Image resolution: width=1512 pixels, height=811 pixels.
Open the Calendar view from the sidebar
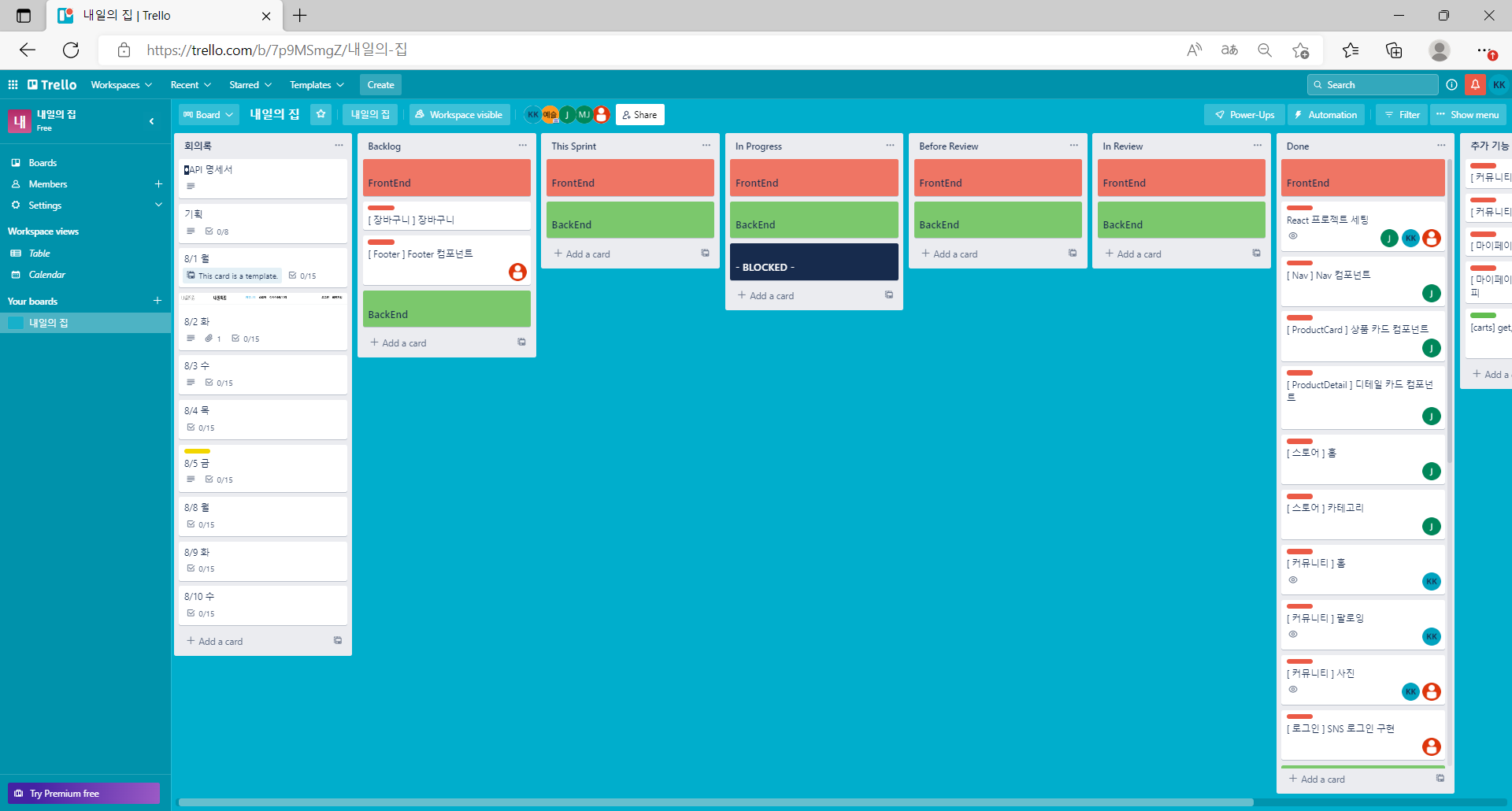[47, 274]
